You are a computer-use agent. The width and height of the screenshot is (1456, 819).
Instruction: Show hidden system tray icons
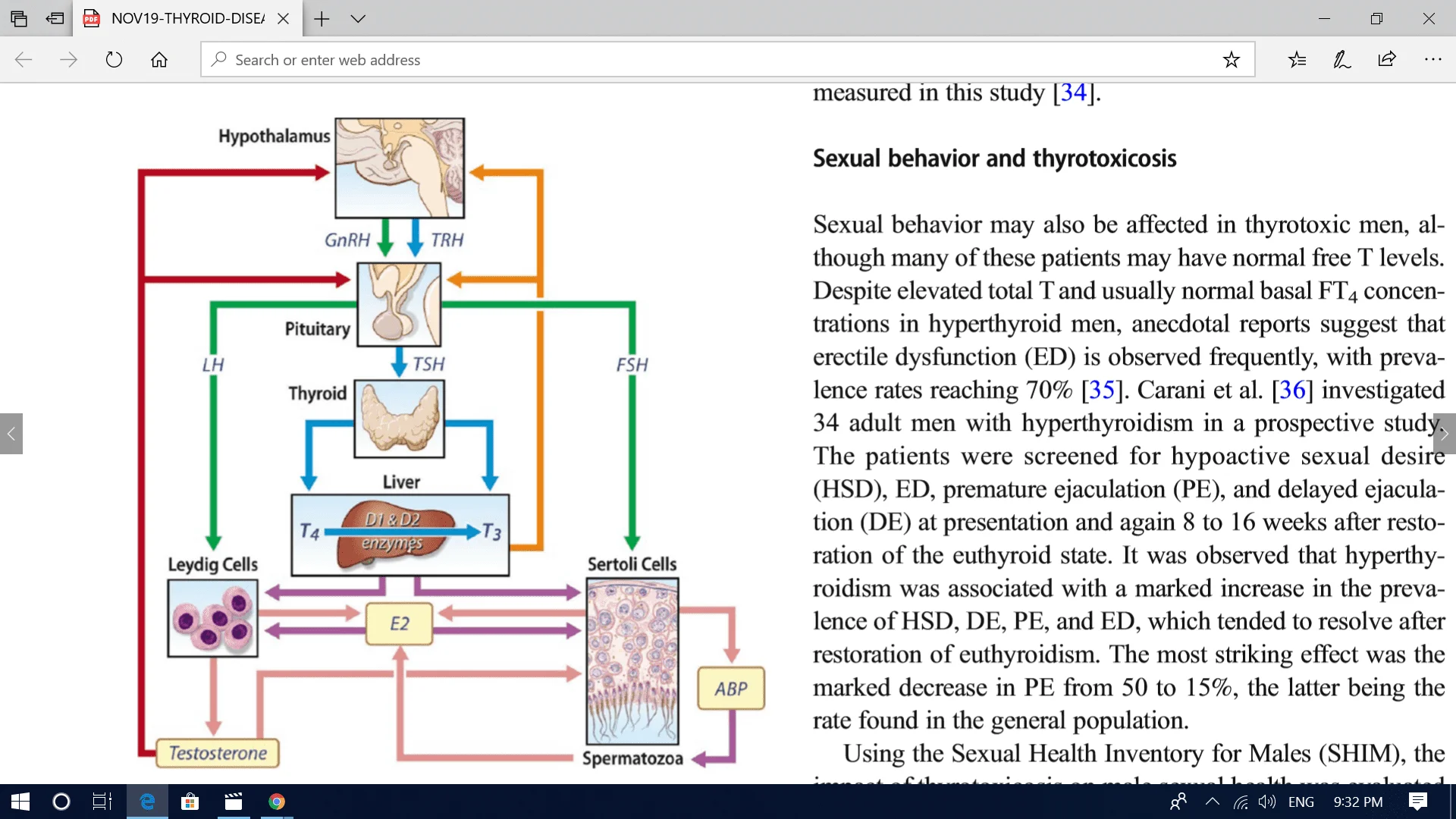[1212, 802]
